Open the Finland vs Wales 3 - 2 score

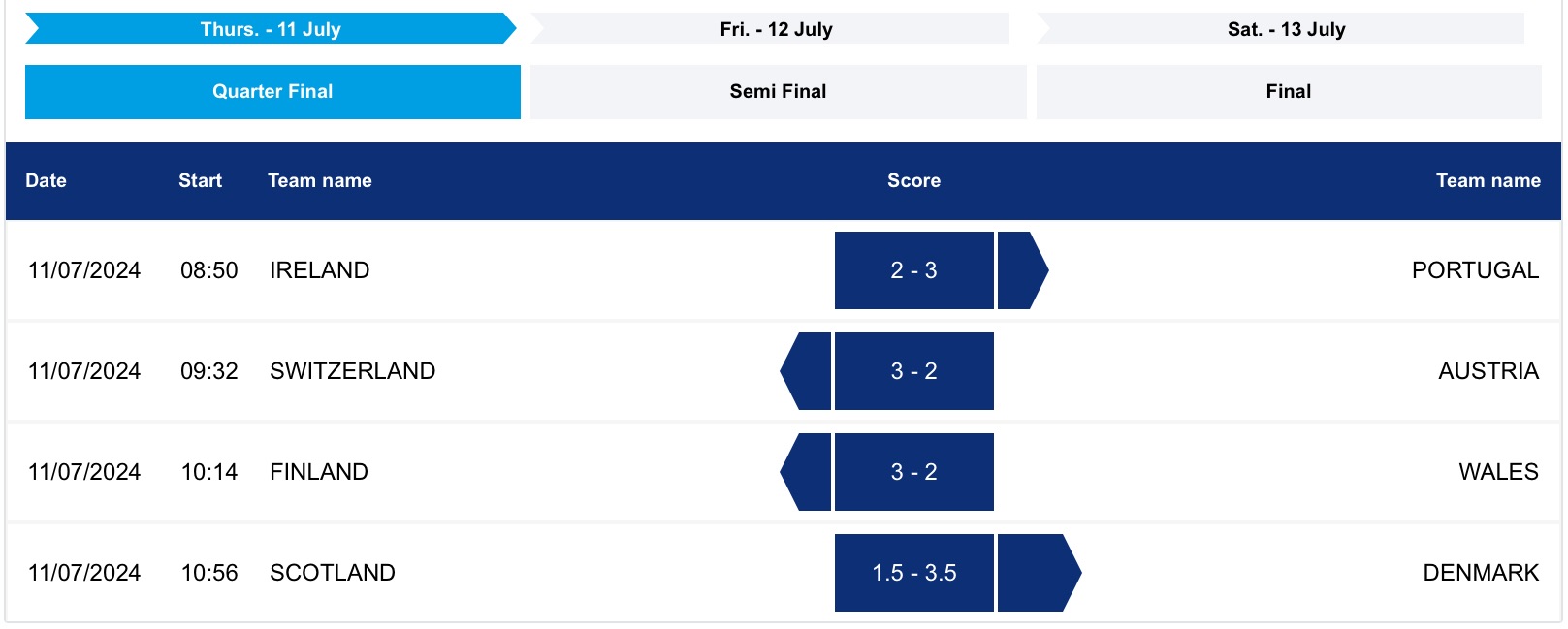(x=913, y=472)
